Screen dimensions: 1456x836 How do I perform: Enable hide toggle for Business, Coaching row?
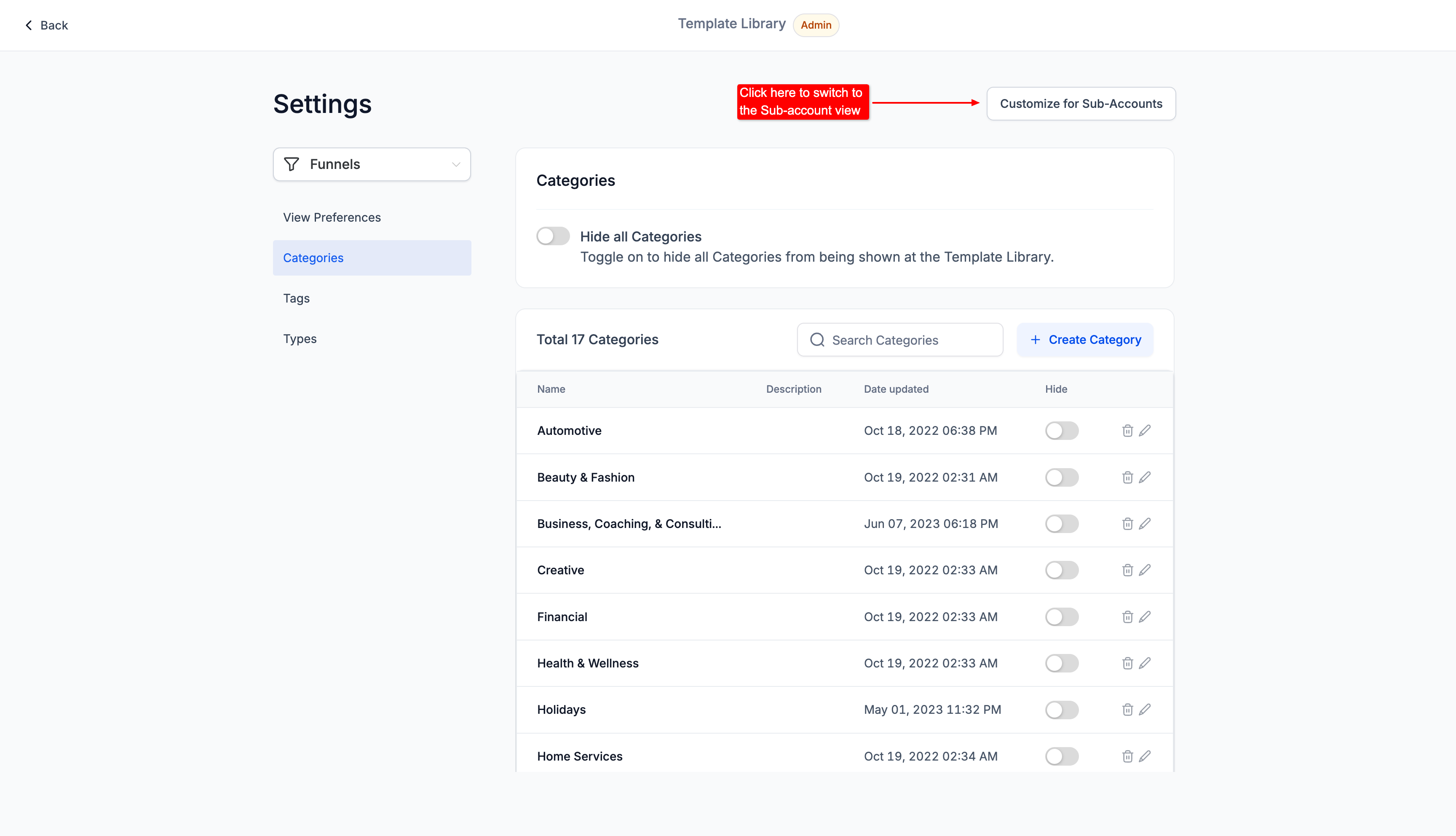1061,524
